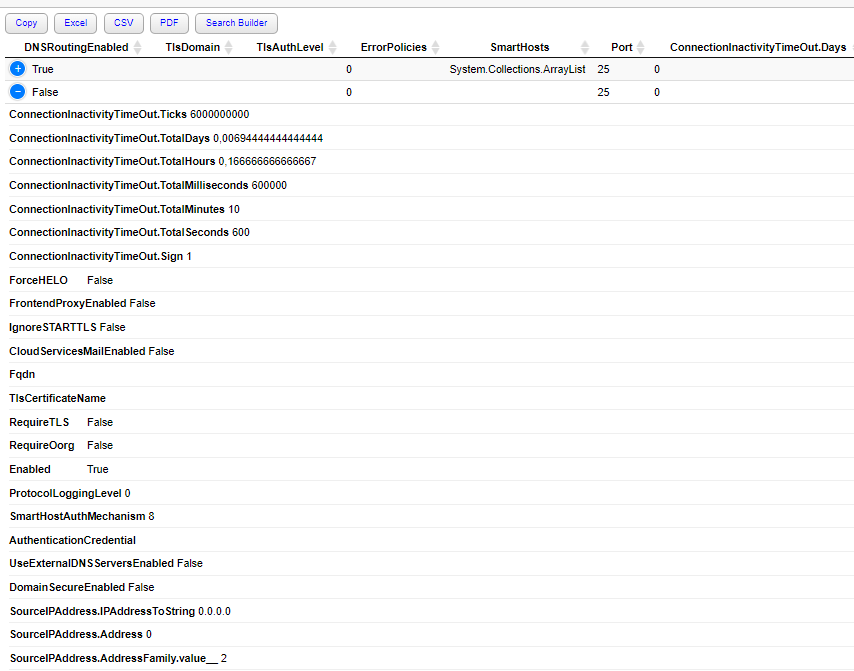Click DomainSecureEnabled False row
Image resolution: width=854 pixels, height=671 pixels.
click(x=429, y=587)
